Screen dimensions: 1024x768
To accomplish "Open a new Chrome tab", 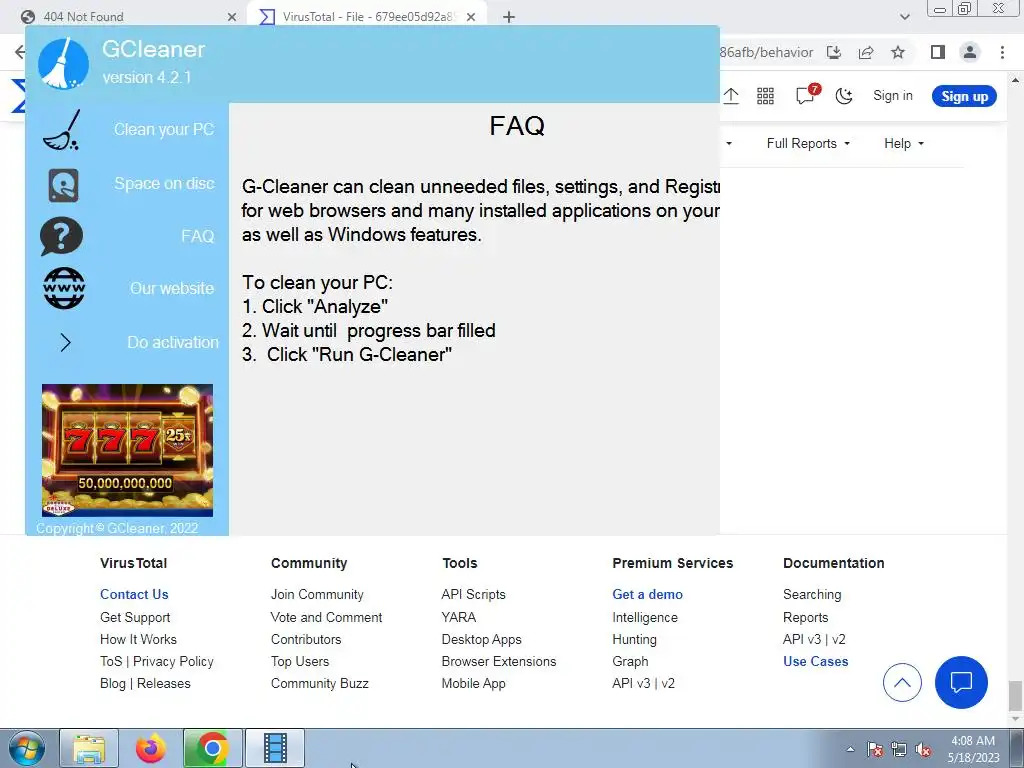I will (x=509, y=17).
